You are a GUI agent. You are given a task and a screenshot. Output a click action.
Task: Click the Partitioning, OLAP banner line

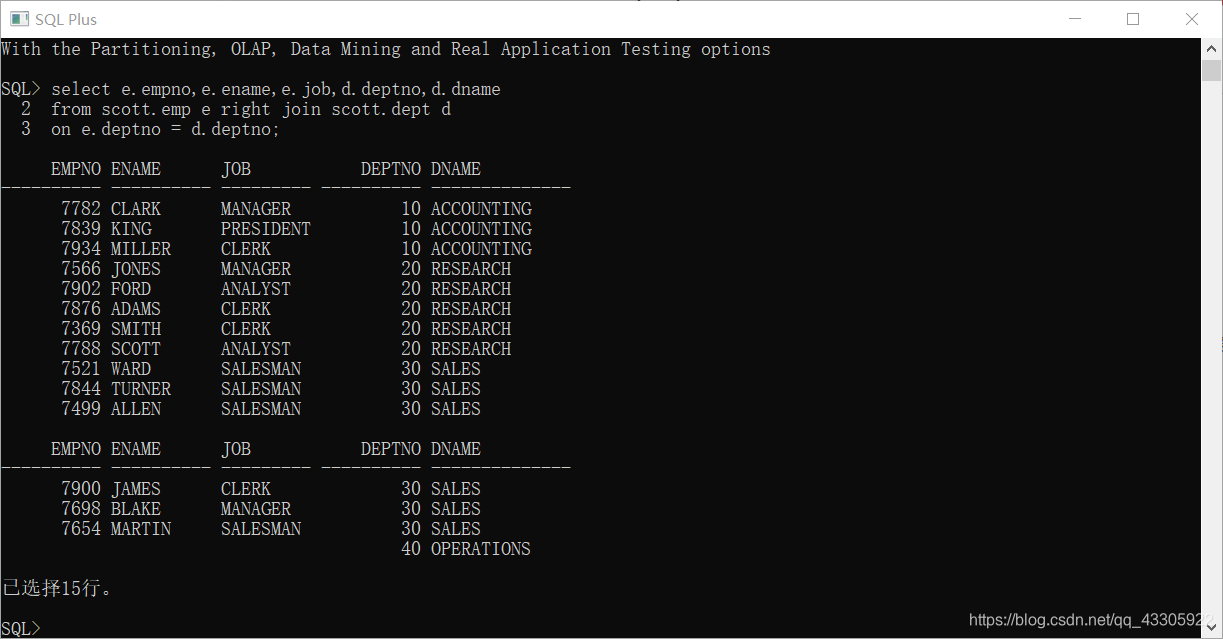386,49
